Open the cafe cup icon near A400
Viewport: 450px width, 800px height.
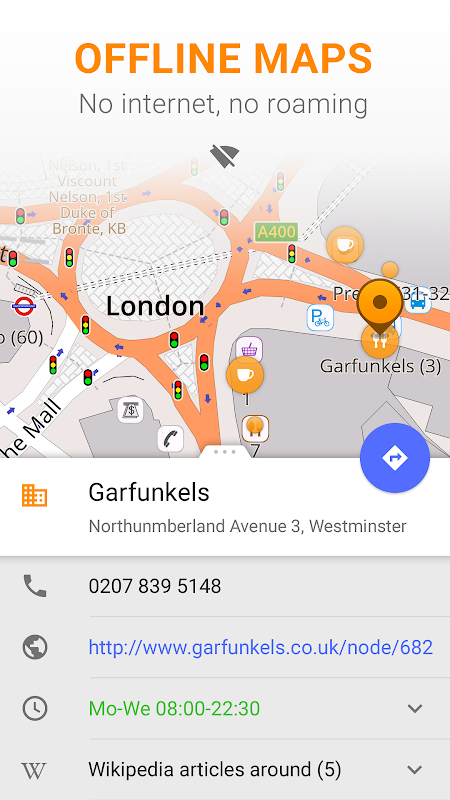tap(345, 245)
